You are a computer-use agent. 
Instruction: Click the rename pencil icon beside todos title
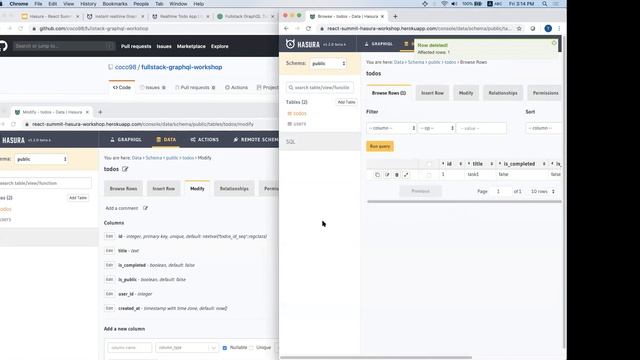point(125,169)
